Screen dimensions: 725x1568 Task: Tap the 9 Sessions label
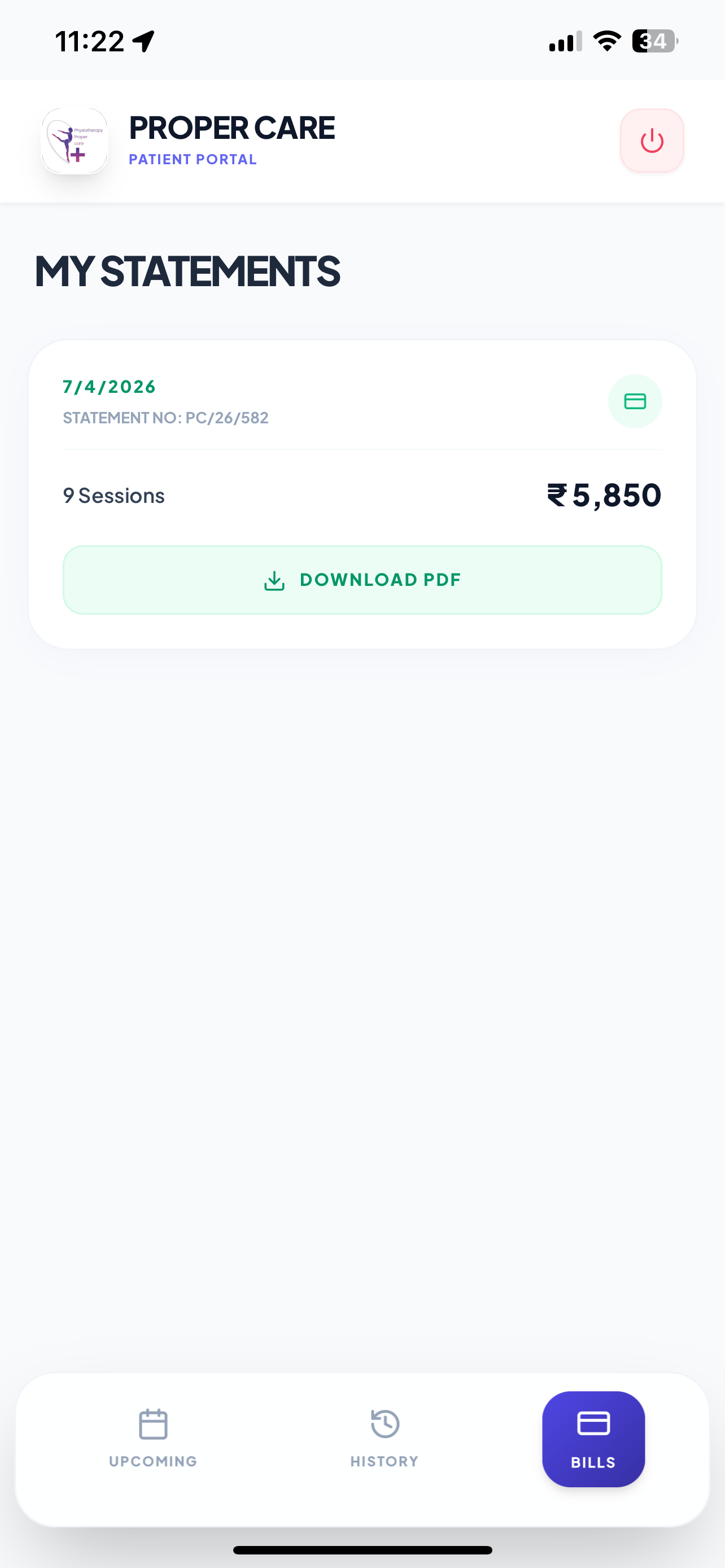click(x=114, y=496)
